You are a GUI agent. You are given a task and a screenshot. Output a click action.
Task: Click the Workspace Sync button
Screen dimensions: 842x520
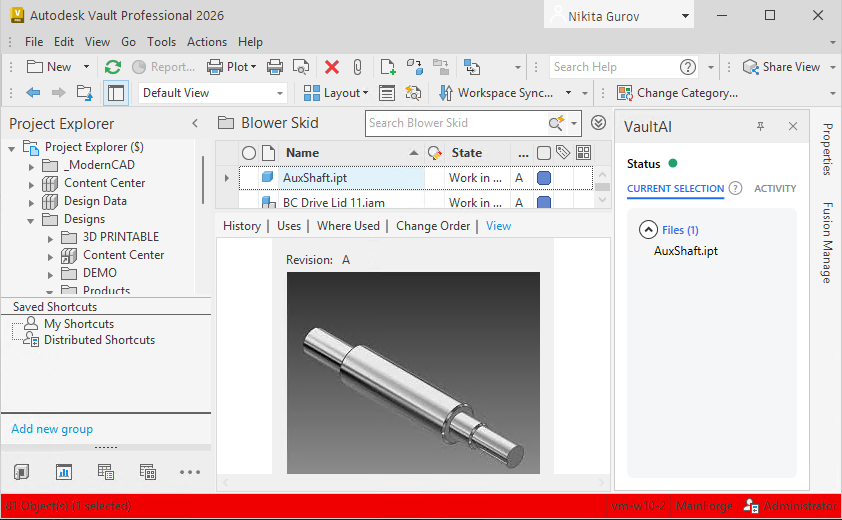click(496, 92)
